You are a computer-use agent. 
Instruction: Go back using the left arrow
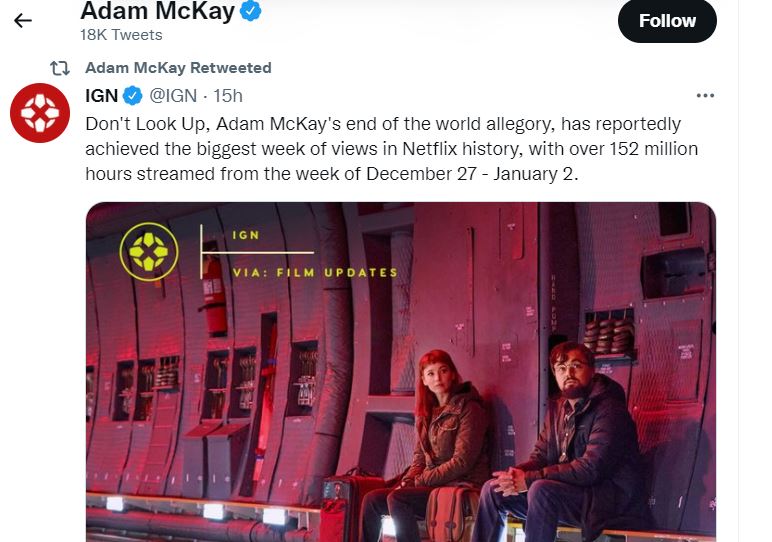(x=23, y=21)
